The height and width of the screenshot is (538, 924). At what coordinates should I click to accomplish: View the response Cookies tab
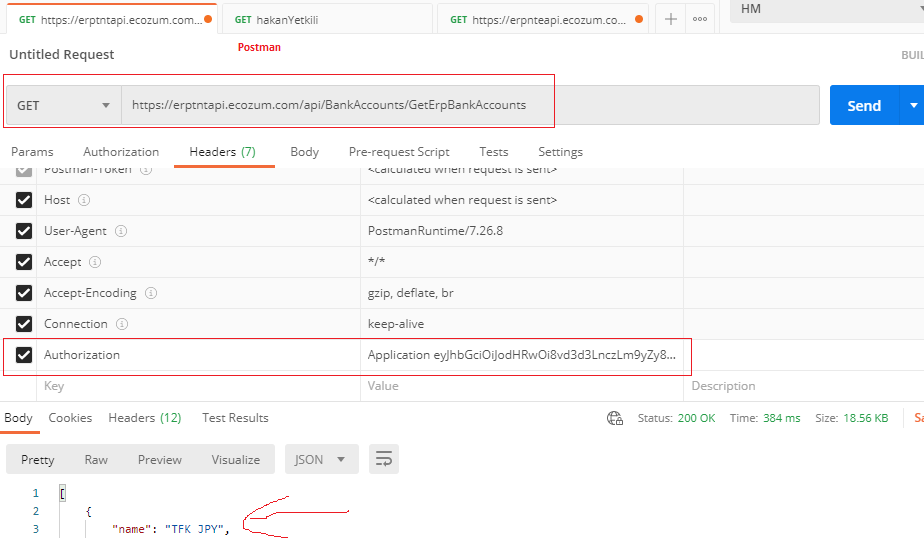coord(70,418)
